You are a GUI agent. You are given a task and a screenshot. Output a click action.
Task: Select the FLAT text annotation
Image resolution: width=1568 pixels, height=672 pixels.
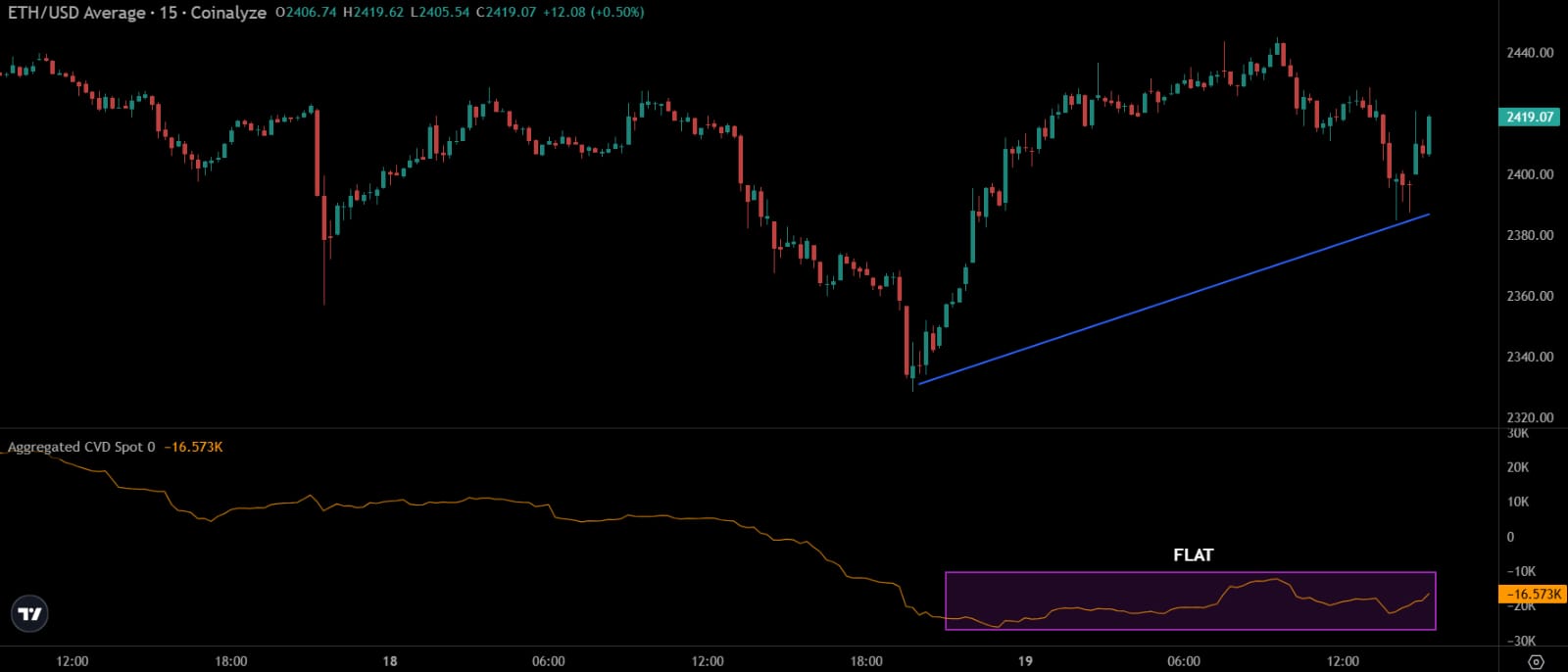[1194, 555]
